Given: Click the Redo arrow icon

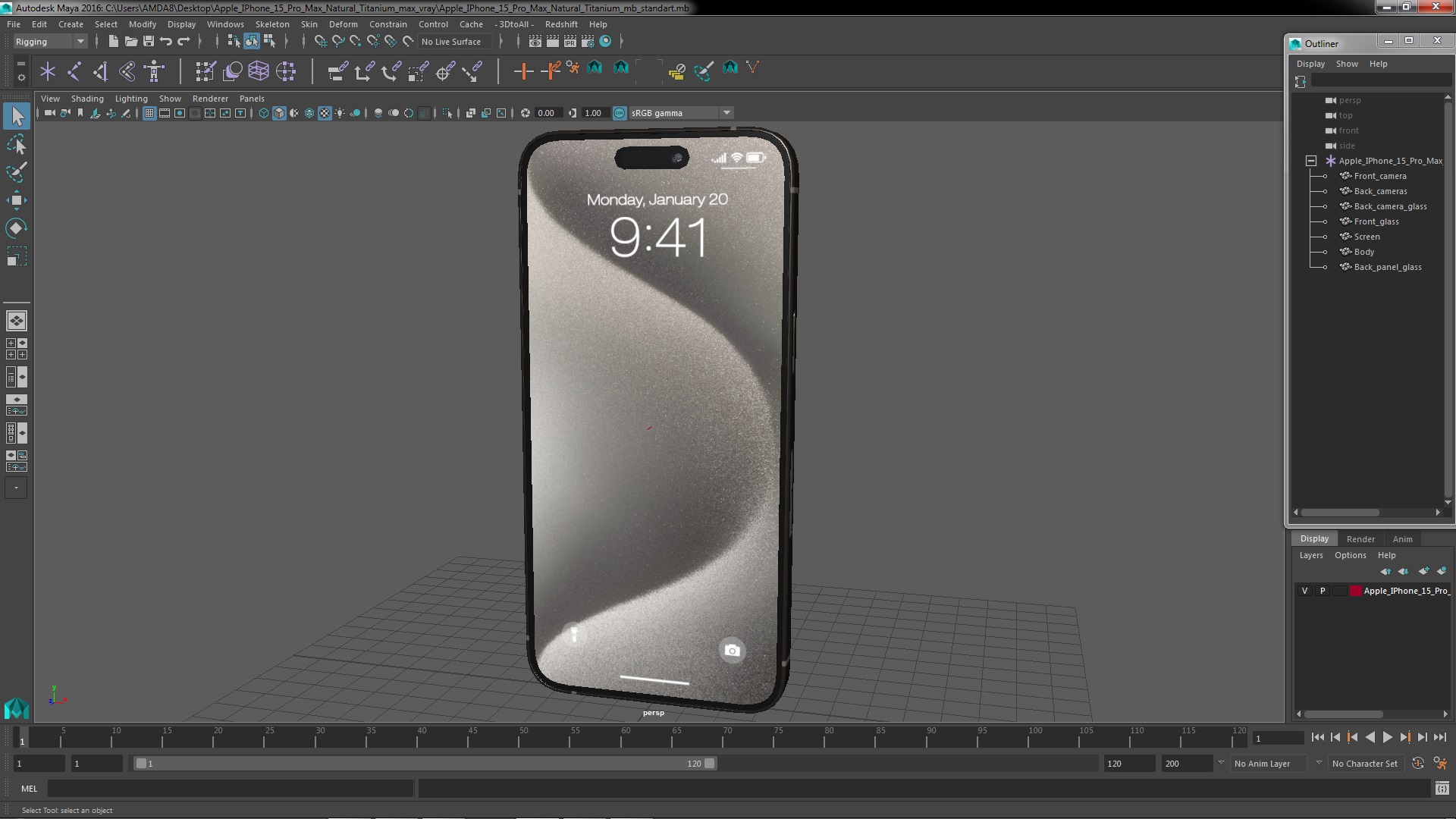Looking at the screenshot, I should pos(184,42).
